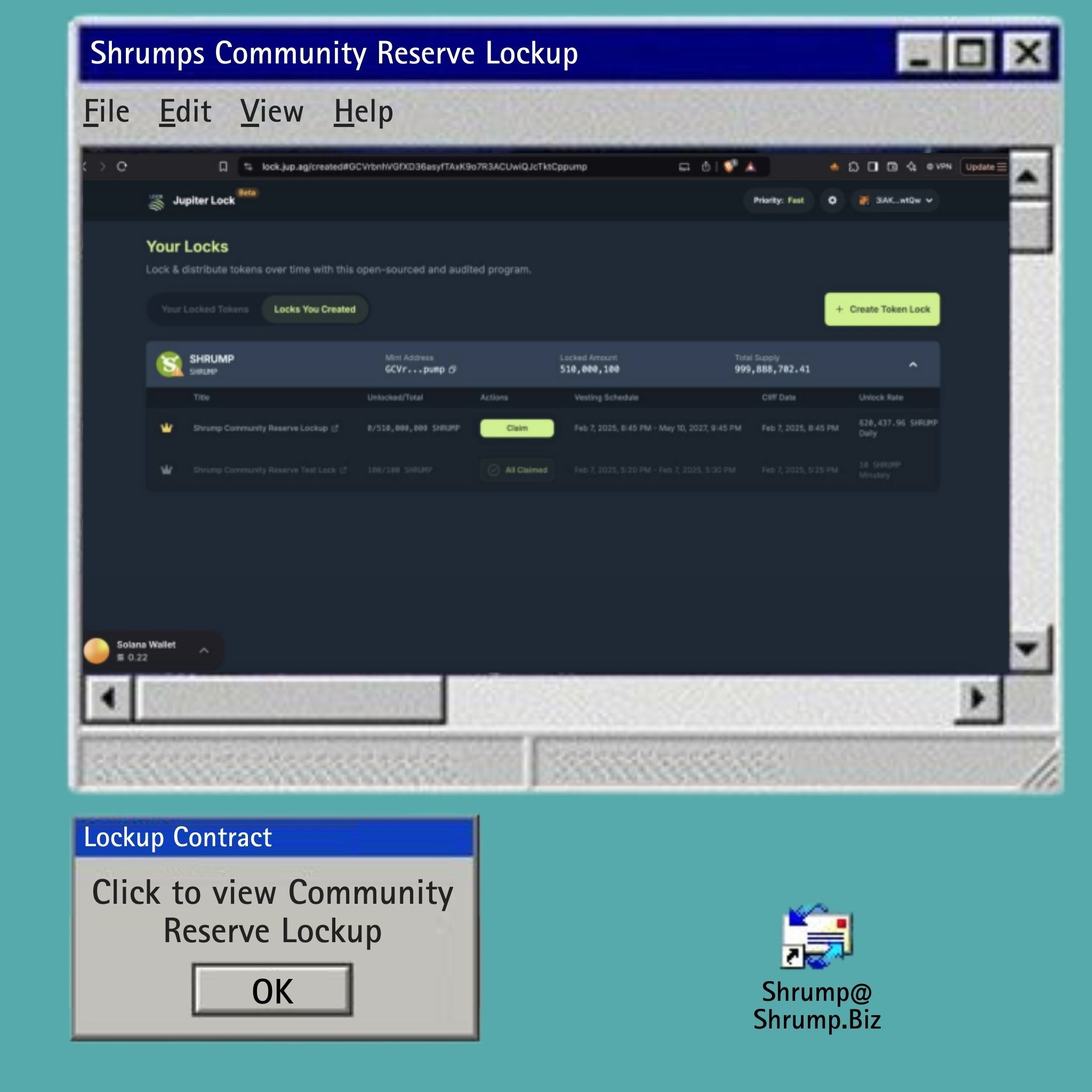
Task: Click the site settings icon before the URL
Action: [x=248, y=166]
